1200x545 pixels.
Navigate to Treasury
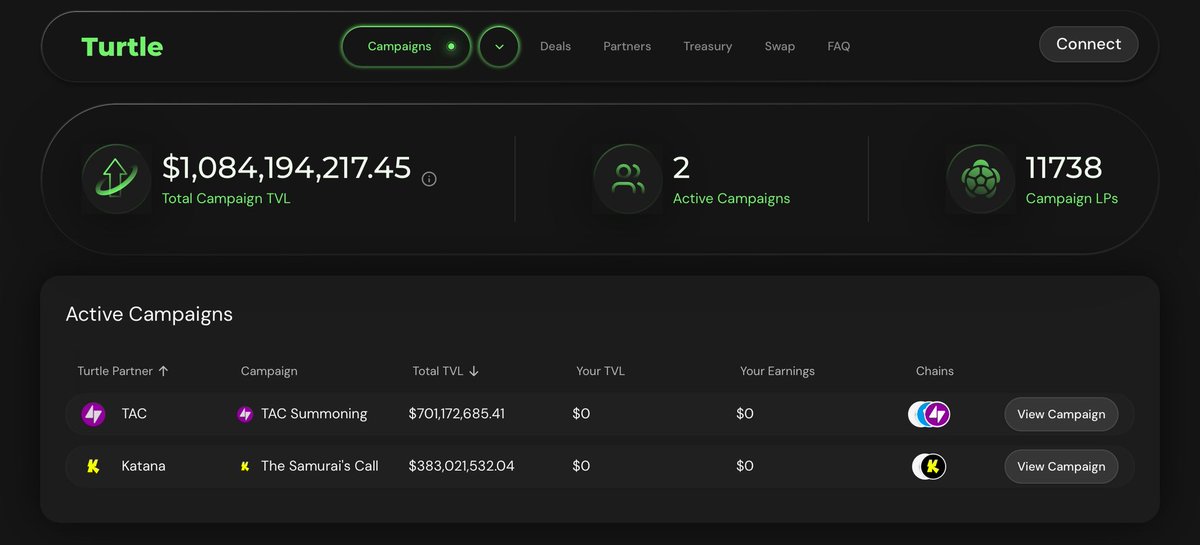click(708, 46)
